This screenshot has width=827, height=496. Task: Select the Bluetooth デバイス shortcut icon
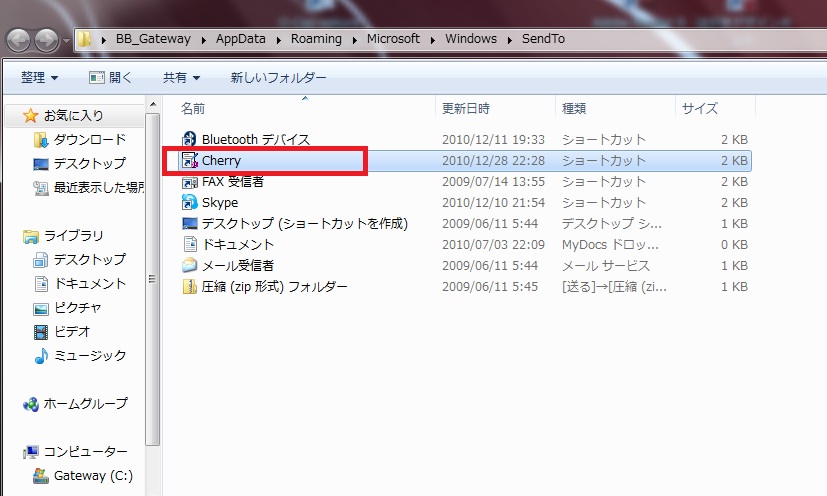point(189,139)
